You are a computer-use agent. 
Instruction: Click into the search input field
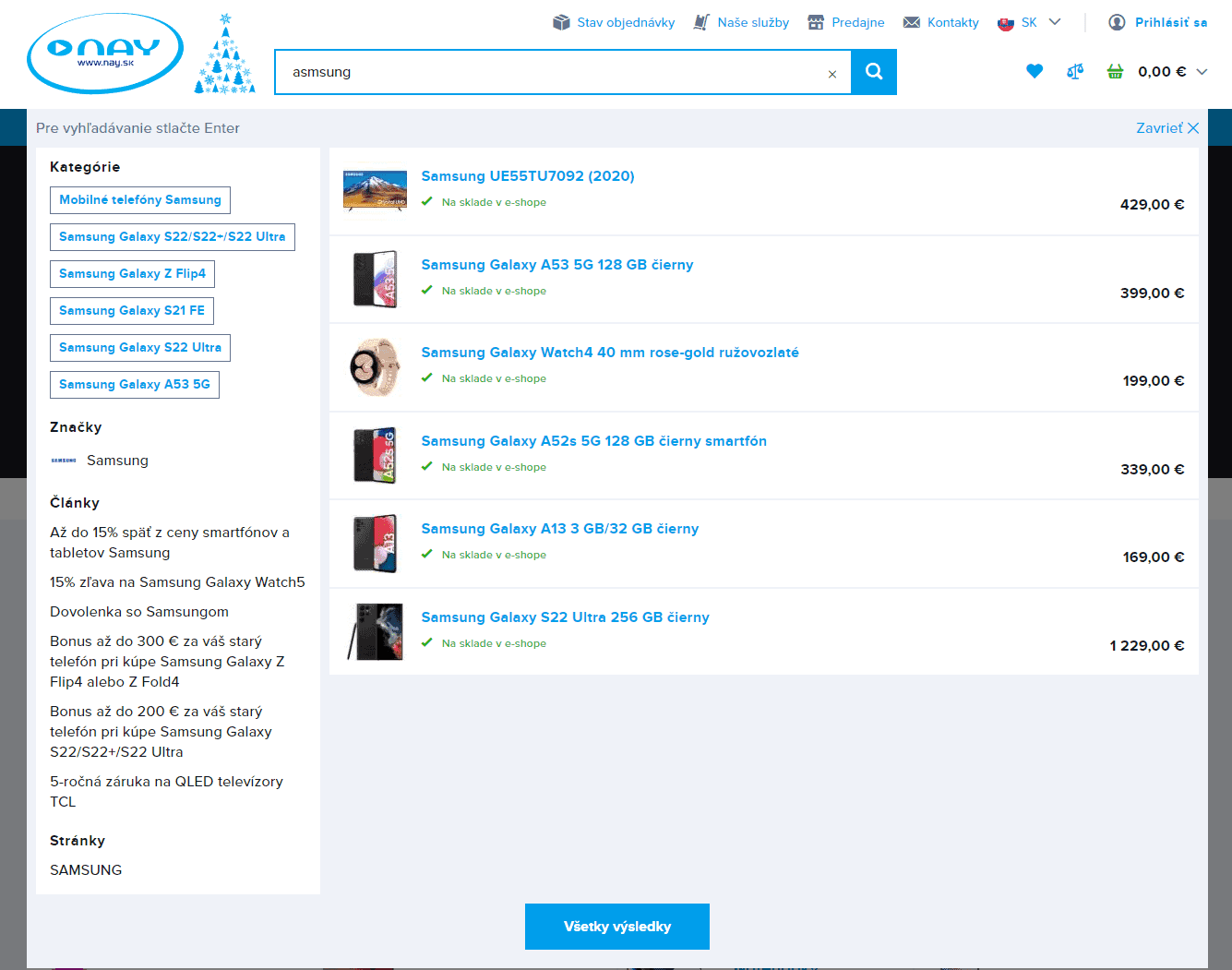click(554, 72)
